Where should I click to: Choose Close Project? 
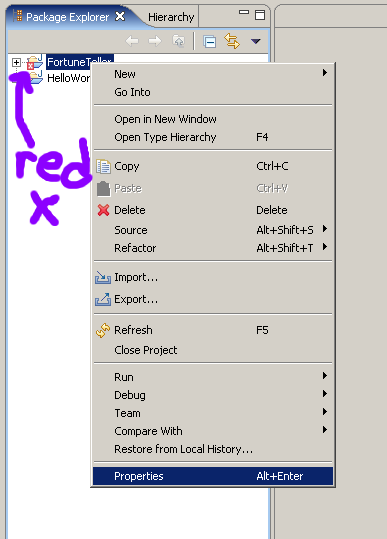tap(213, 350)
